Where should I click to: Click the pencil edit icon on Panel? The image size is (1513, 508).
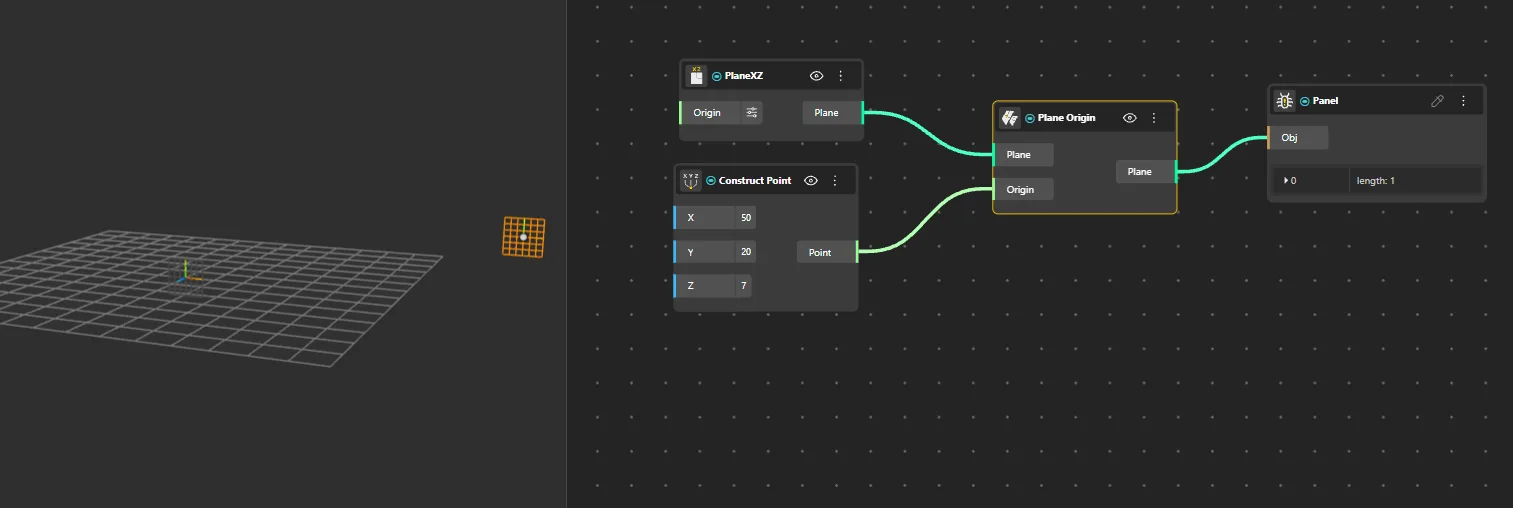click(x=1437, y=101)
